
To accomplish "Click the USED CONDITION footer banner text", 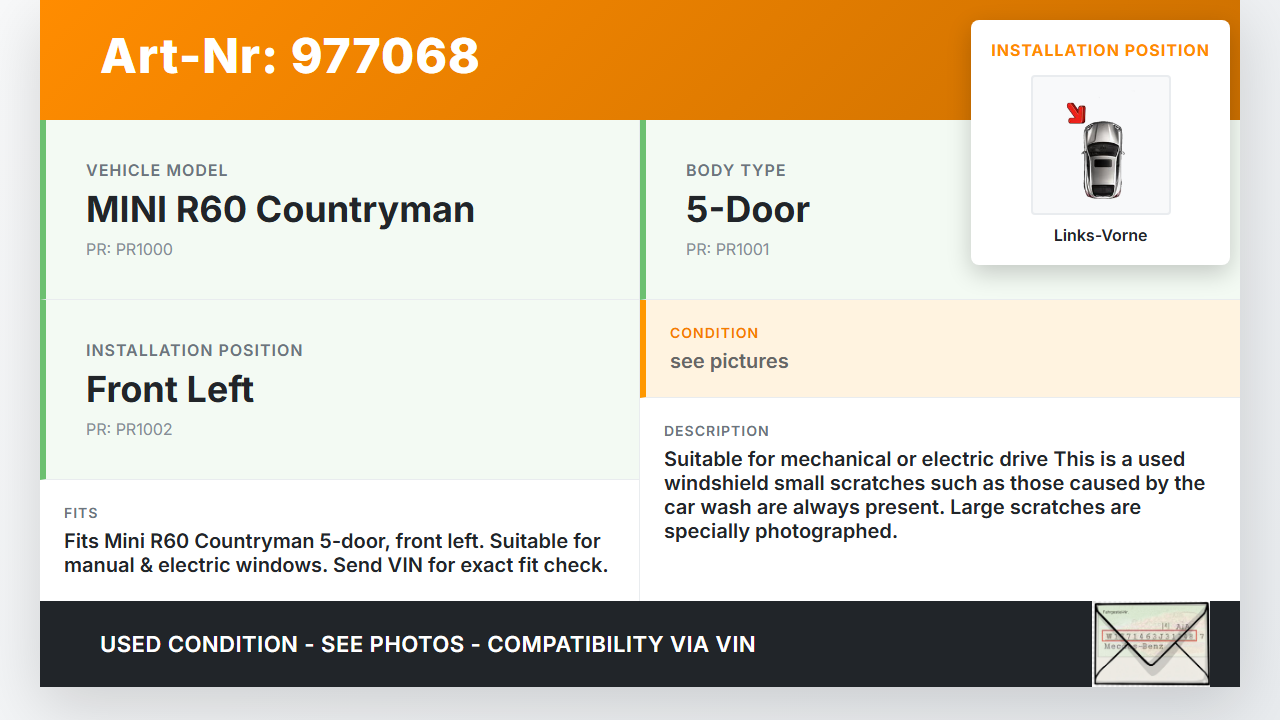I will coord(427,644).
